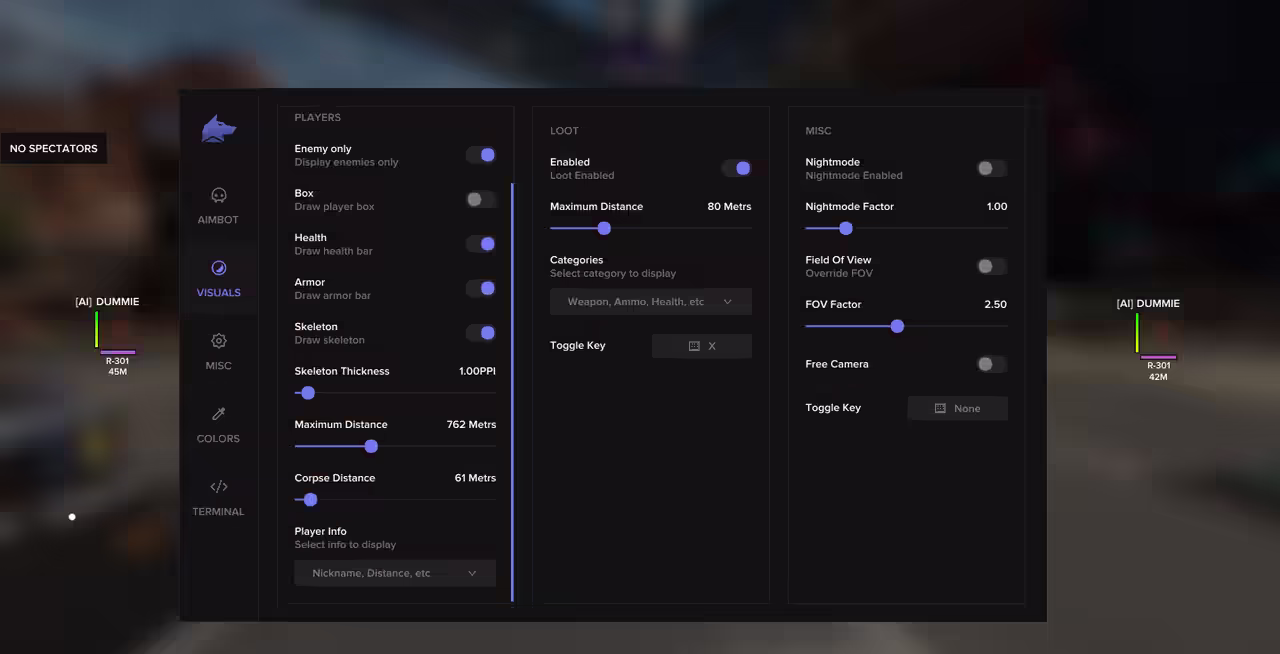Screen dimensions: 1280x654
Task: Click the MISC panel header
Action: [818, 131]
